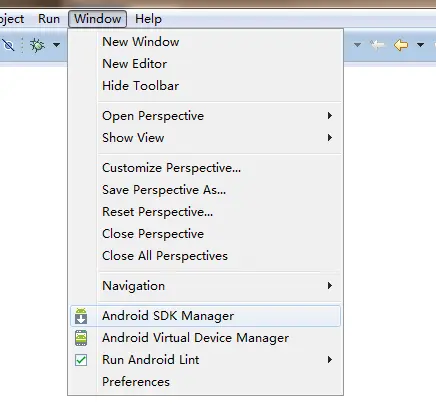Screen dimensions: 436x407
Task: Open the dropdown arrow beside the yellow back arrow
Action: click(421, 45)
